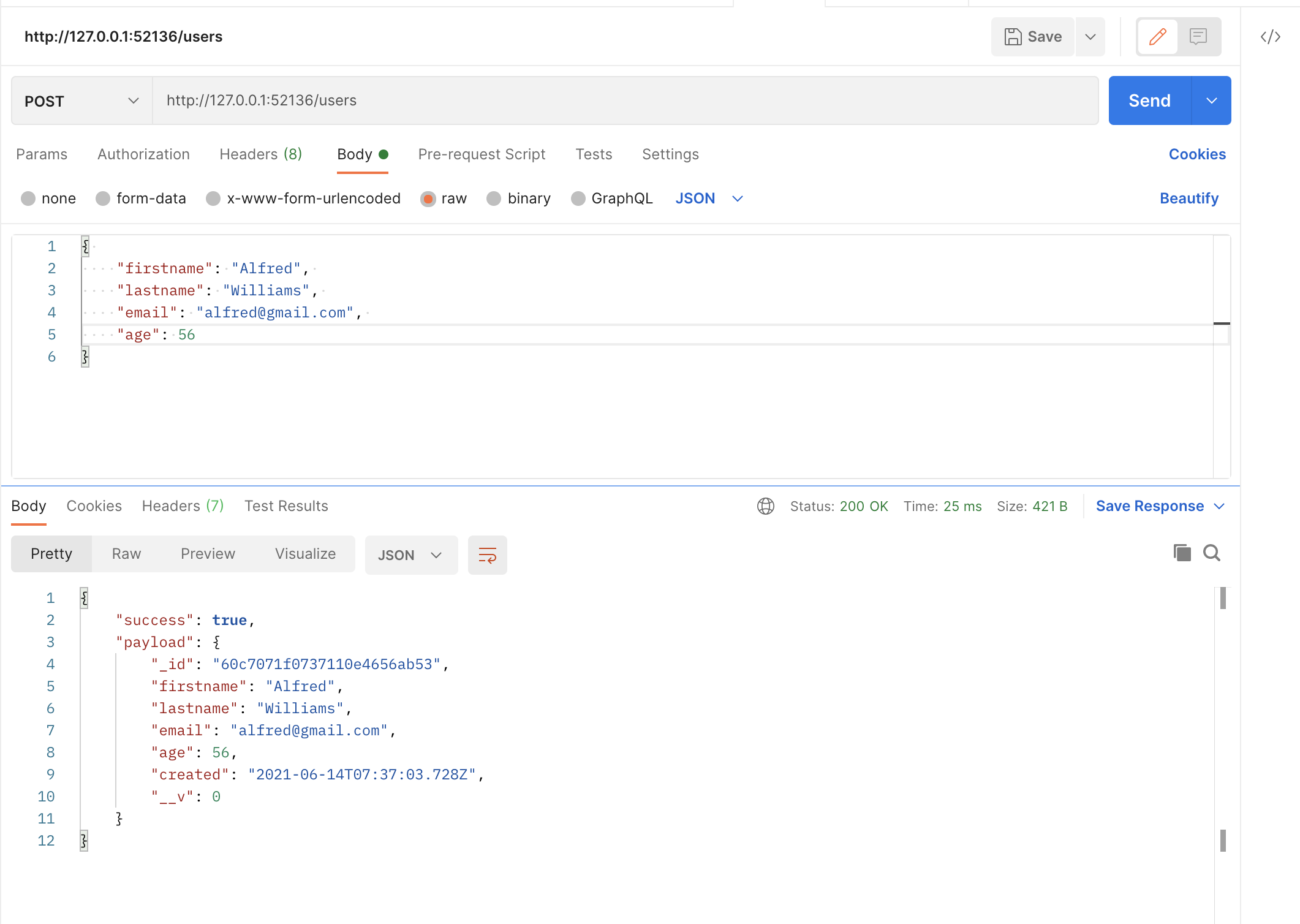Open the code snippet panel icon
Viewport: 1300px width, 924px height.
tap(1270, 37)
